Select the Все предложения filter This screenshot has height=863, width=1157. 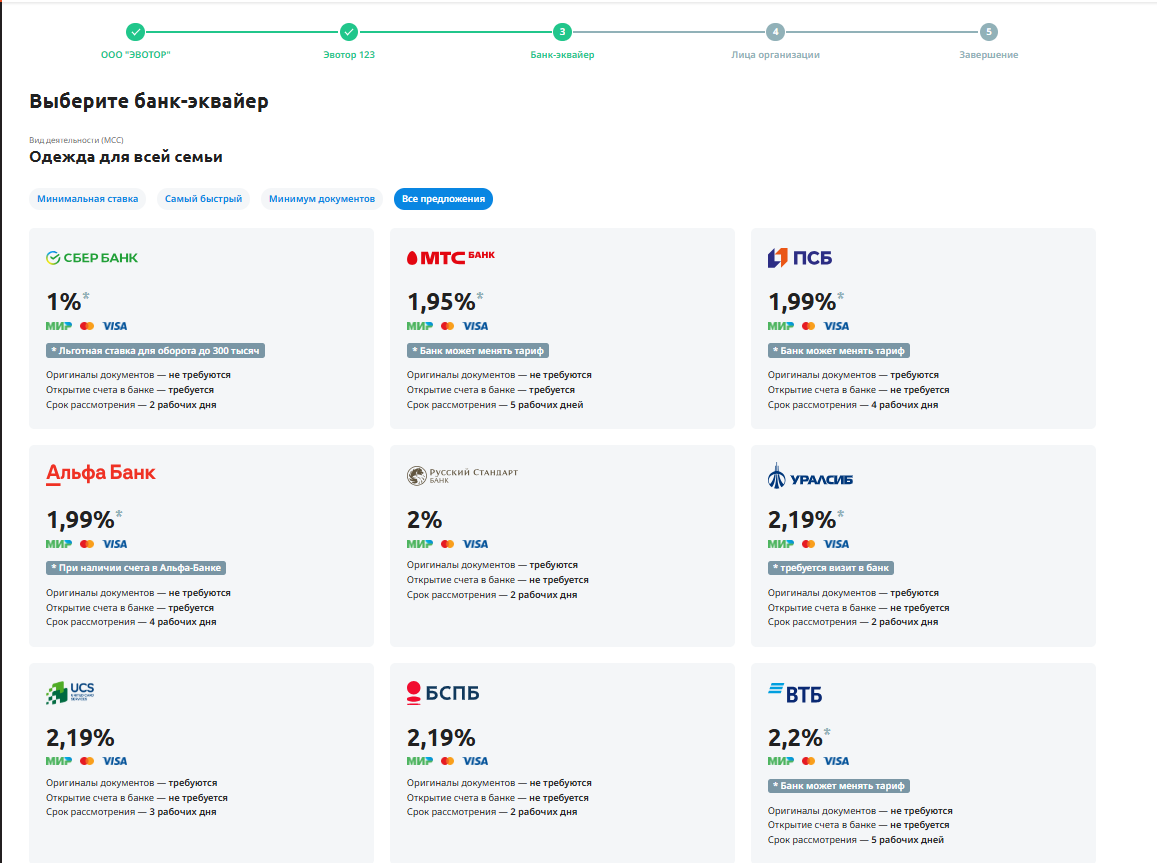[443, 199]
